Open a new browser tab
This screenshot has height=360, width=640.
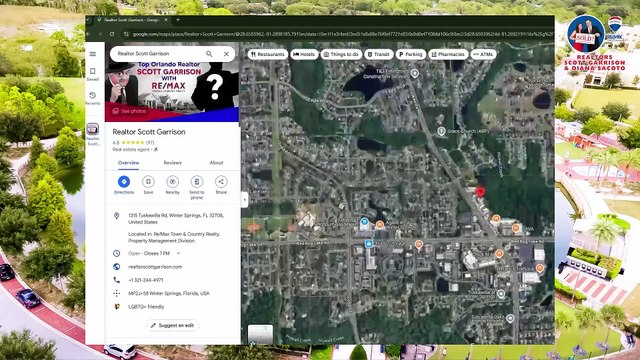[x=178, y=20]
